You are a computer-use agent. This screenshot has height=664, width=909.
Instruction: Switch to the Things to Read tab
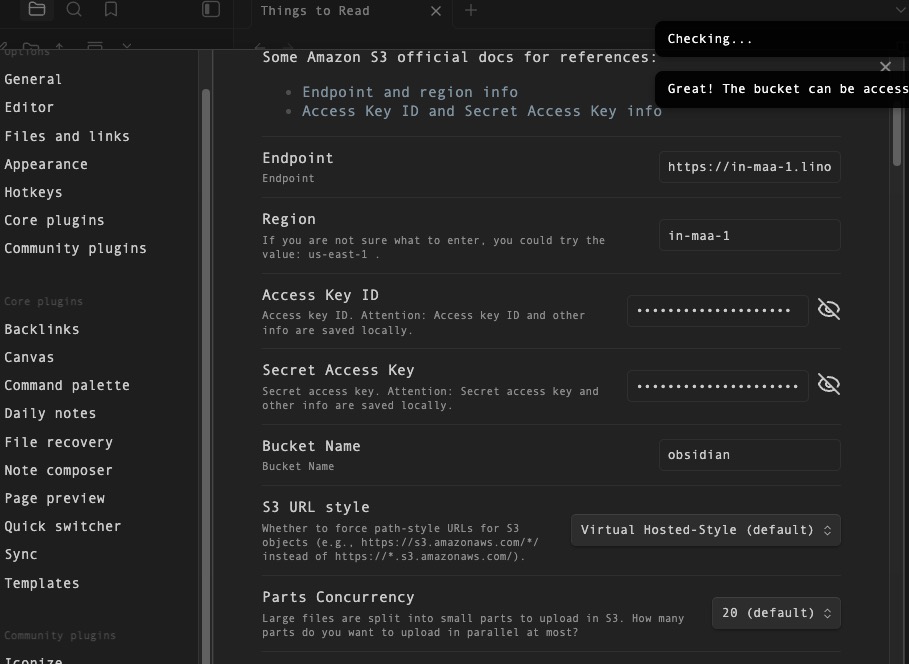[x=315, y=11]
